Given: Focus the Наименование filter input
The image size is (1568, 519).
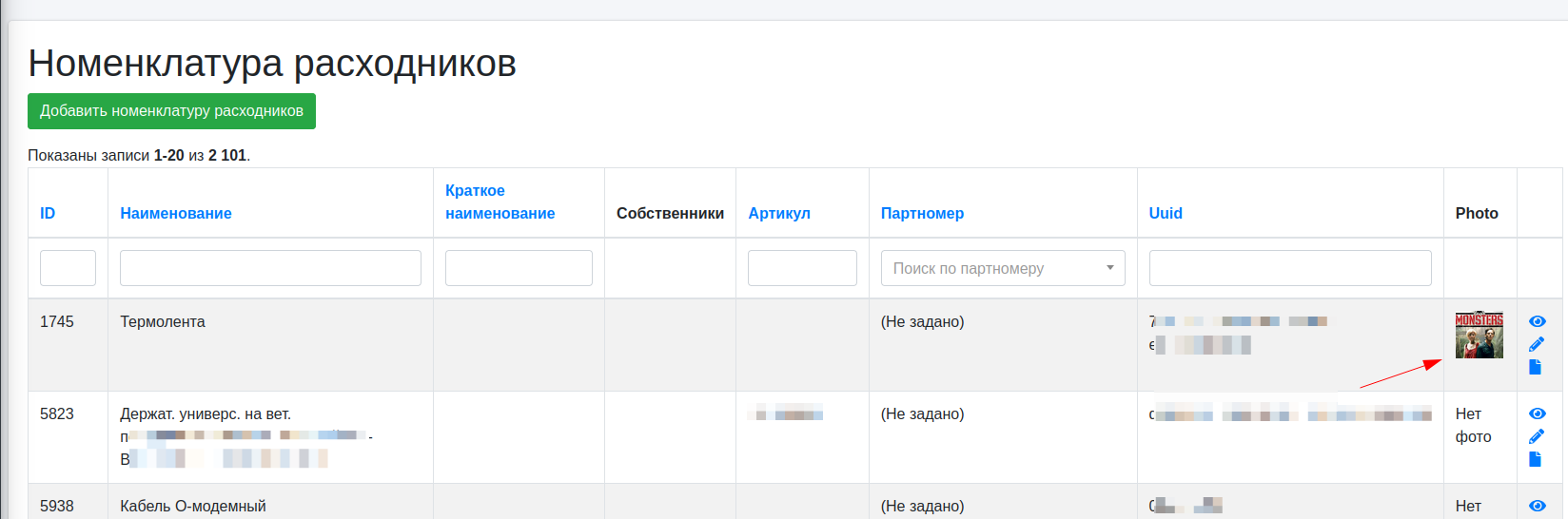Looking at the screenshot, I should click(x=270, y=268).
